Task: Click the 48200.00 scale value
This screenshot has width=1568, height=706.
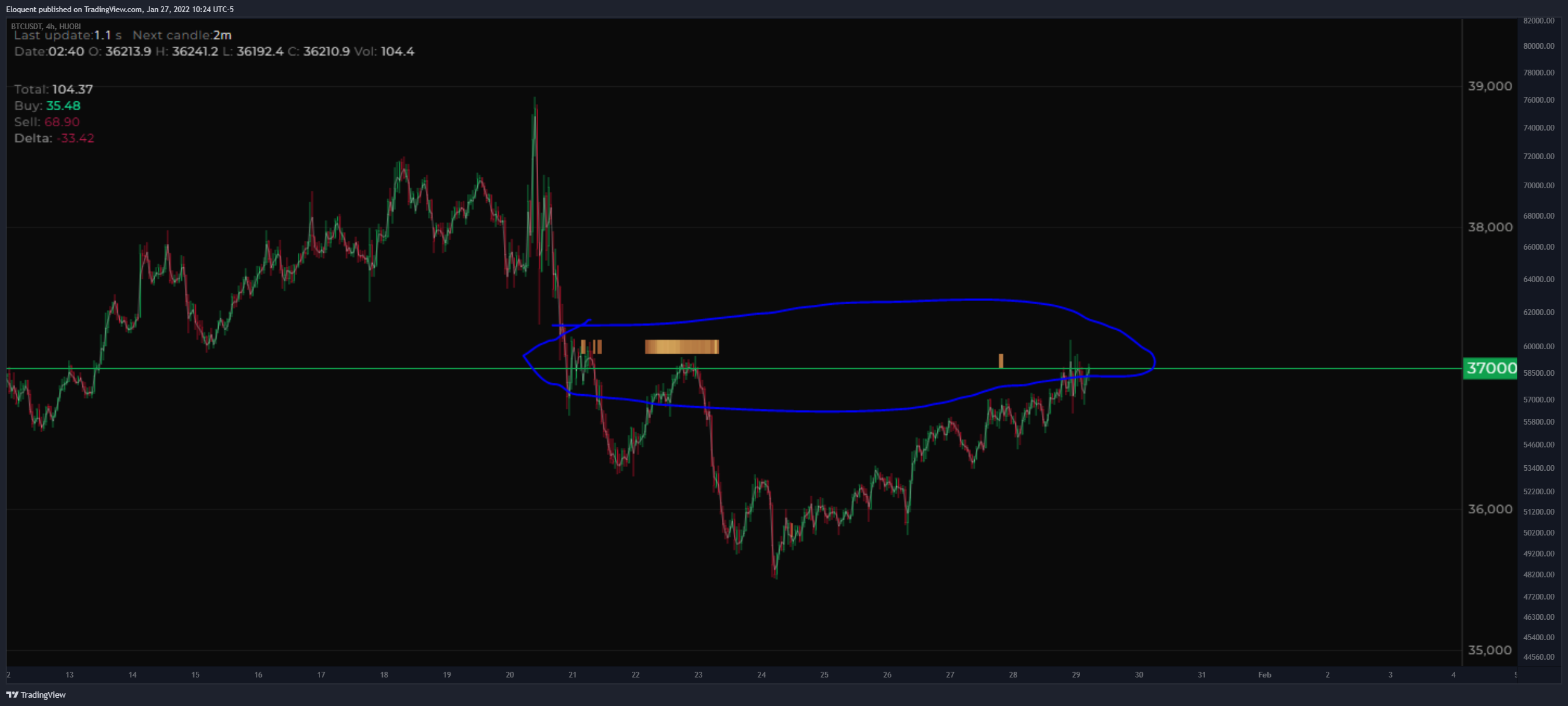Action: (x=1539, y=575)
